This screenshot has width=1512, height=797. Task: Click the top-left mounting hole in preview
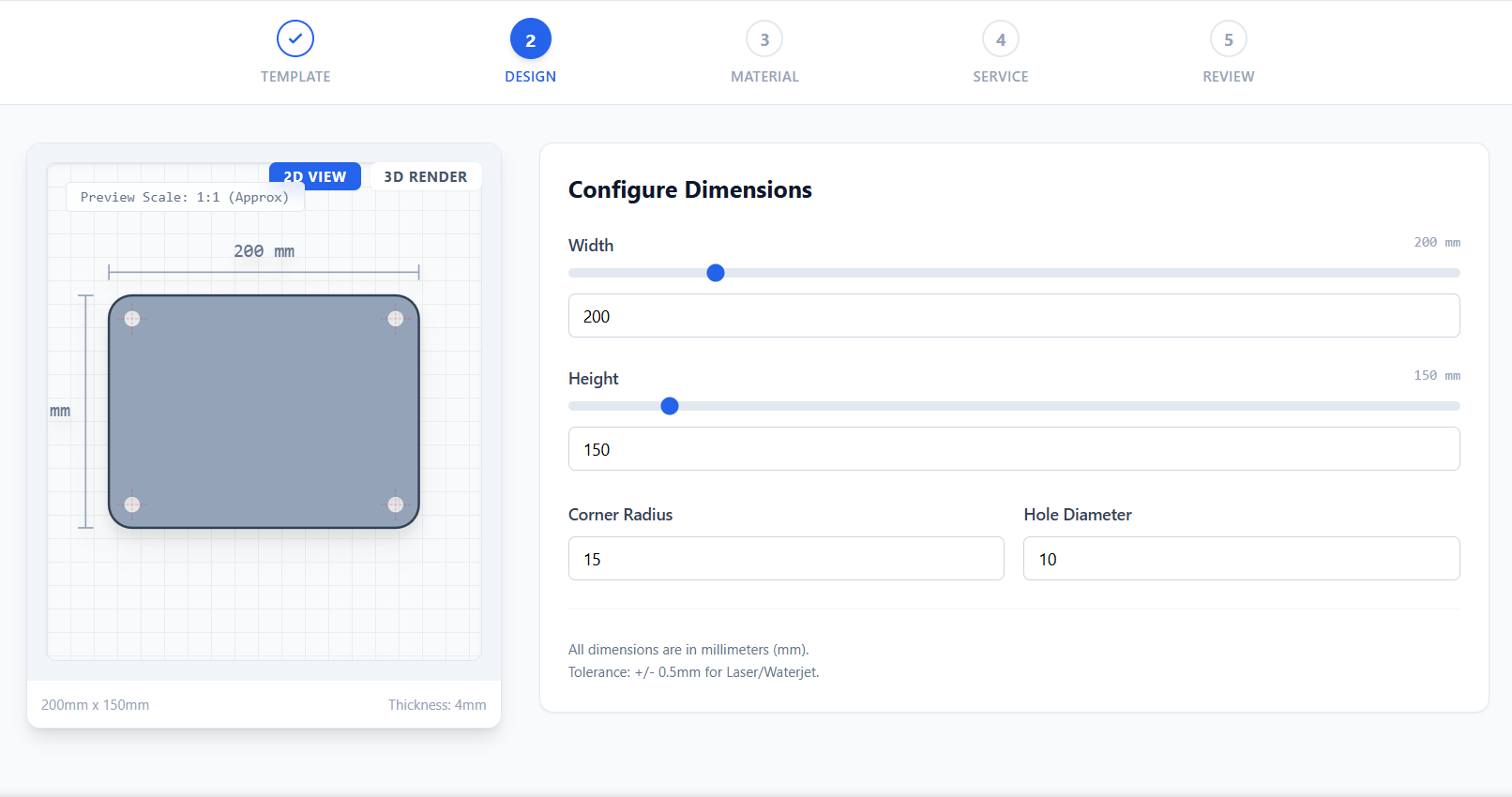click(x=132, y=319)
